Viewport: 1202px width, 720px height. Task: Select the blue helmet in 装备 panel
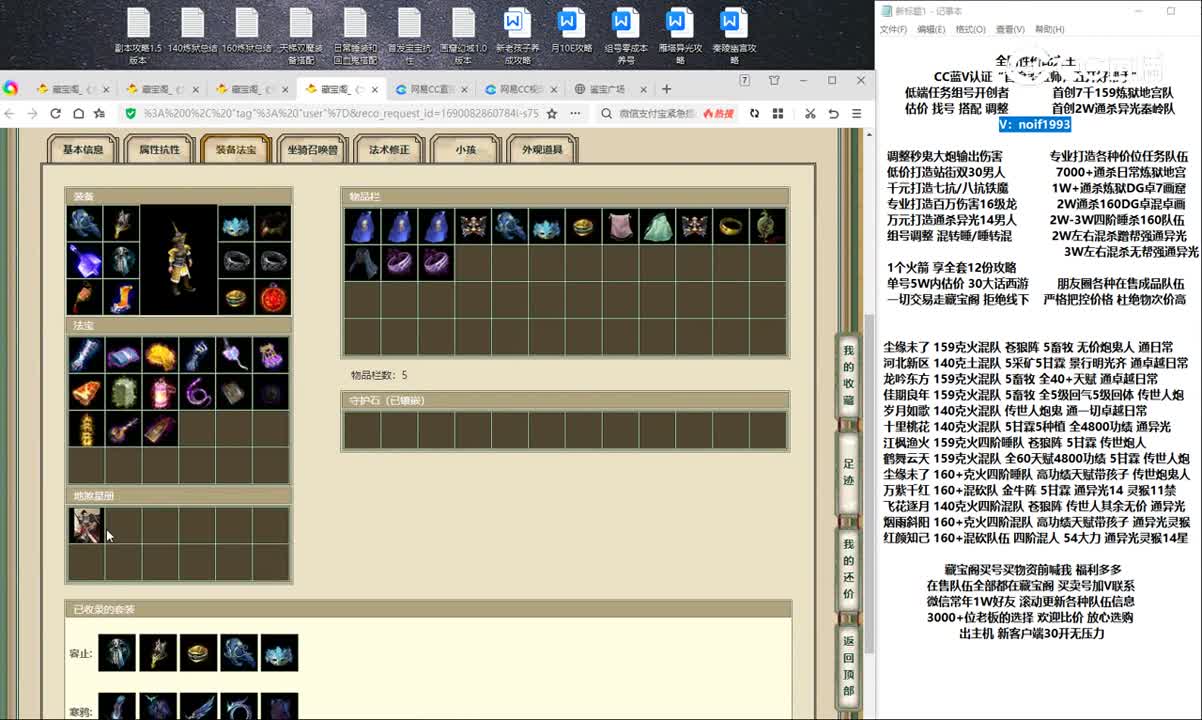click(x=85, y=225)
